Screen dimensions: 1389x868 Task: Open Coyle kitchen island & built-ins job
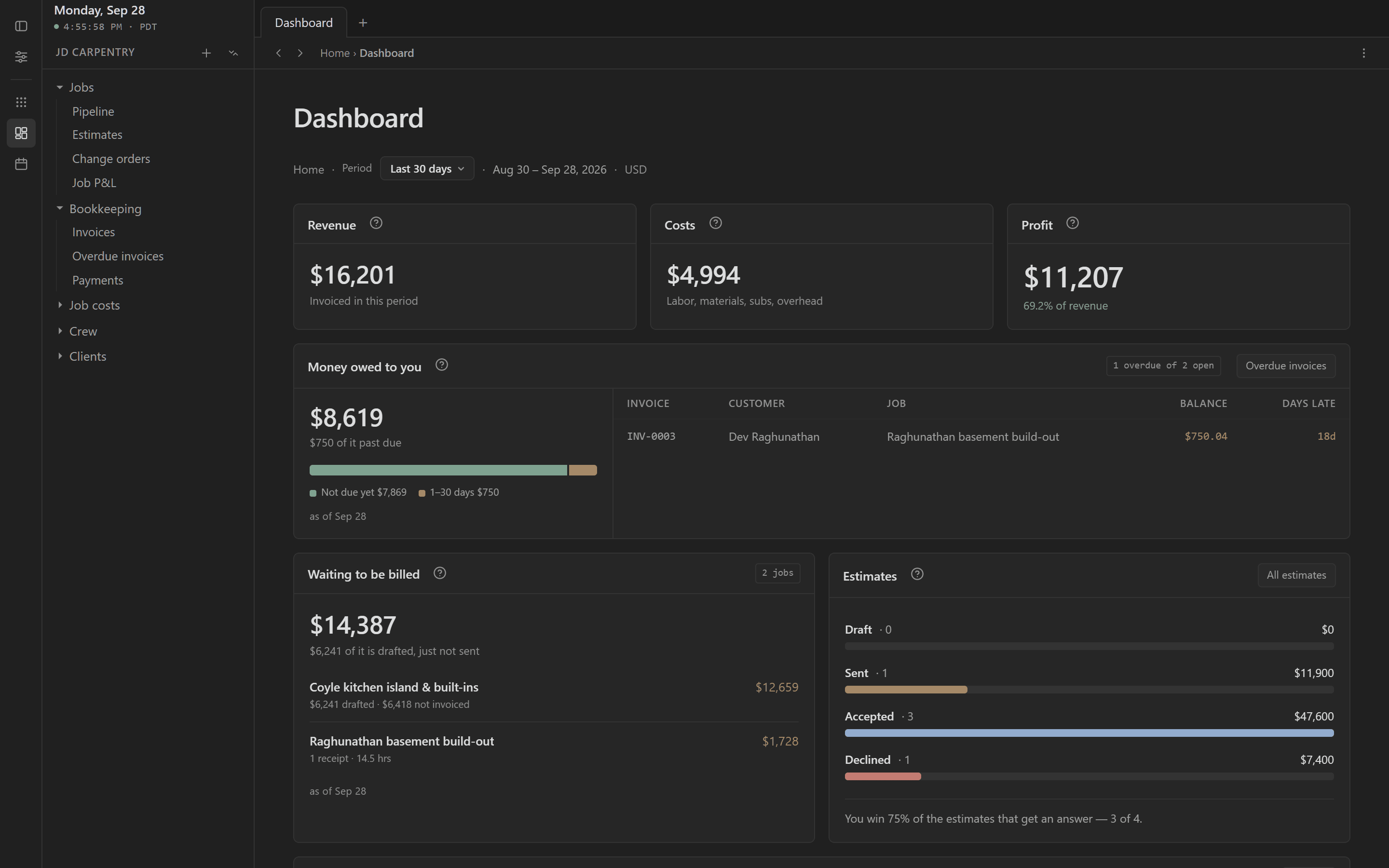click(394, 687)
